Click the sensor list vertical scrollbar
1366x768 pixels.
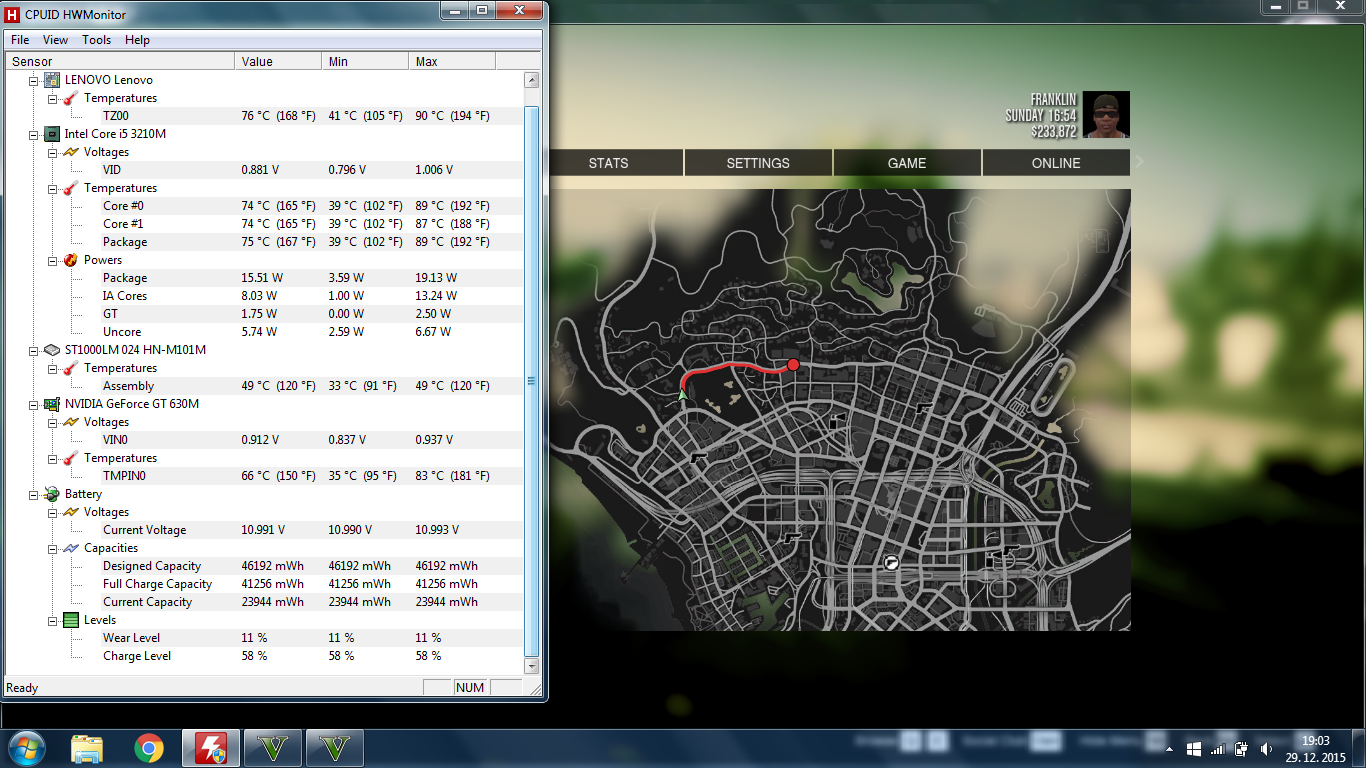531,380
